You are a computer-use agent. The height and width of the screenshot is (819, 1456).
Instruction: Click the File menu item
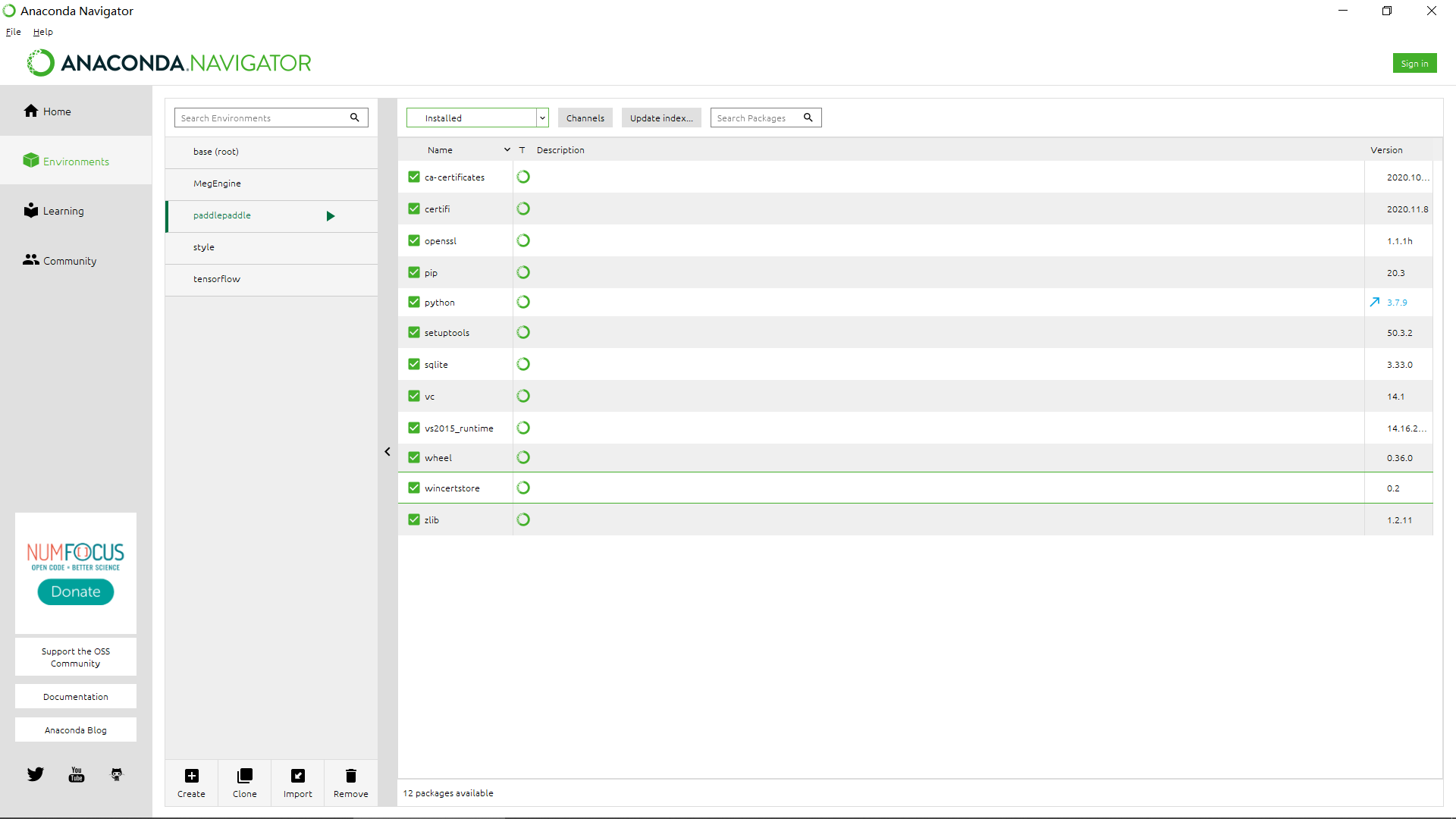coord(13,31)
